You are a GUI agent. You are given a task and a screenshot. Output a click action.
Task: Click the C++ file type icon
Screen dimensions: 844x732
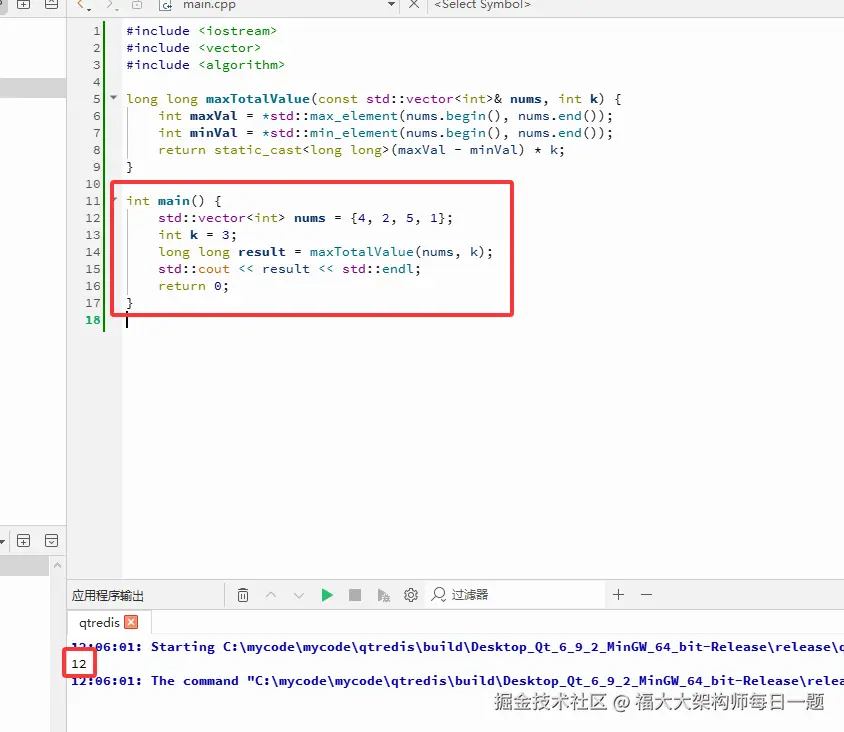[166, 5]
